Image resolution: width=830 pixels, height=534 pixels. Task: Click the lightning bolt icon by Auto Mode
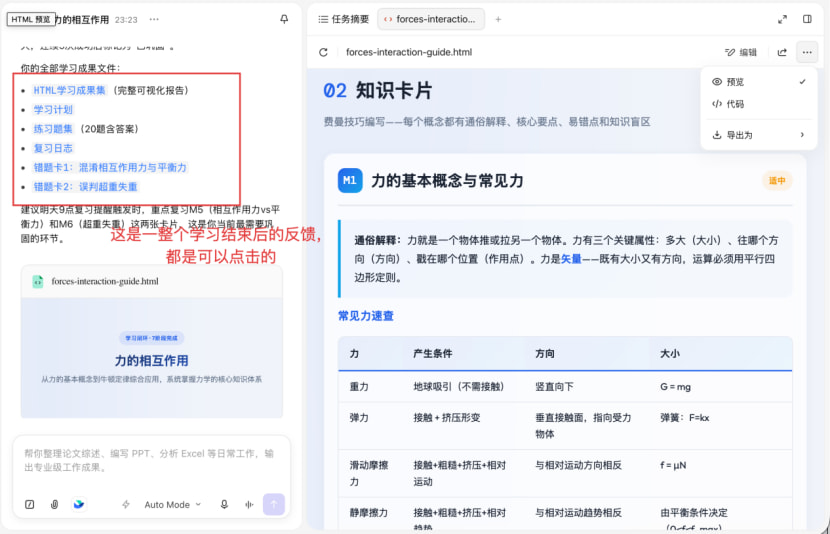click(x=126, y=504)
